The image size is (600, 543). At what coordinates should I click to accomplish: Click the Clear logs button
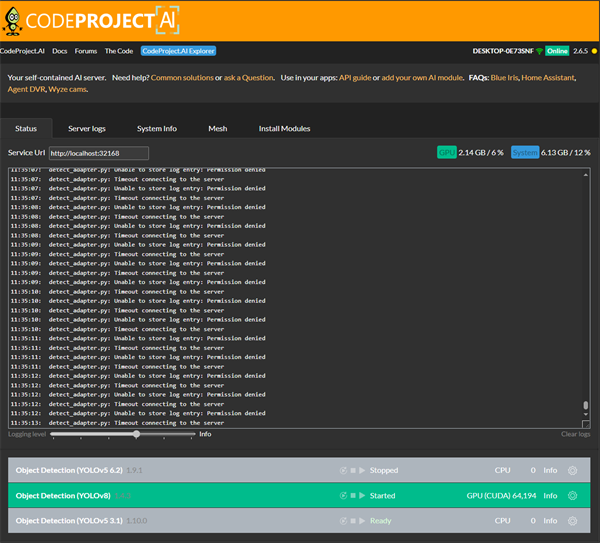576,434
